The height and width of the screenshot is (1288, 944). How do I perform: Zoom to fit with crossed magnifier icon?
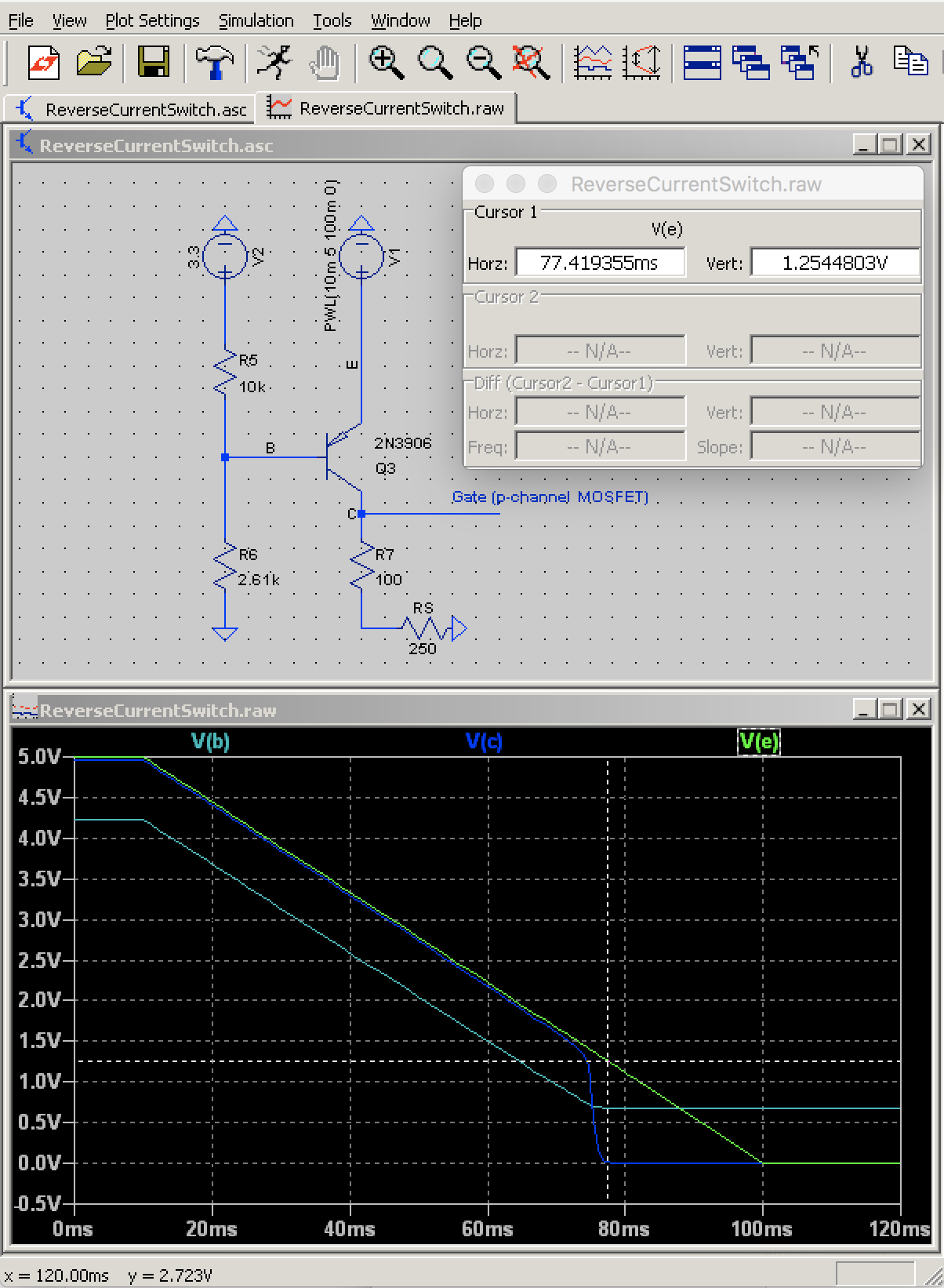click(532, 62)
